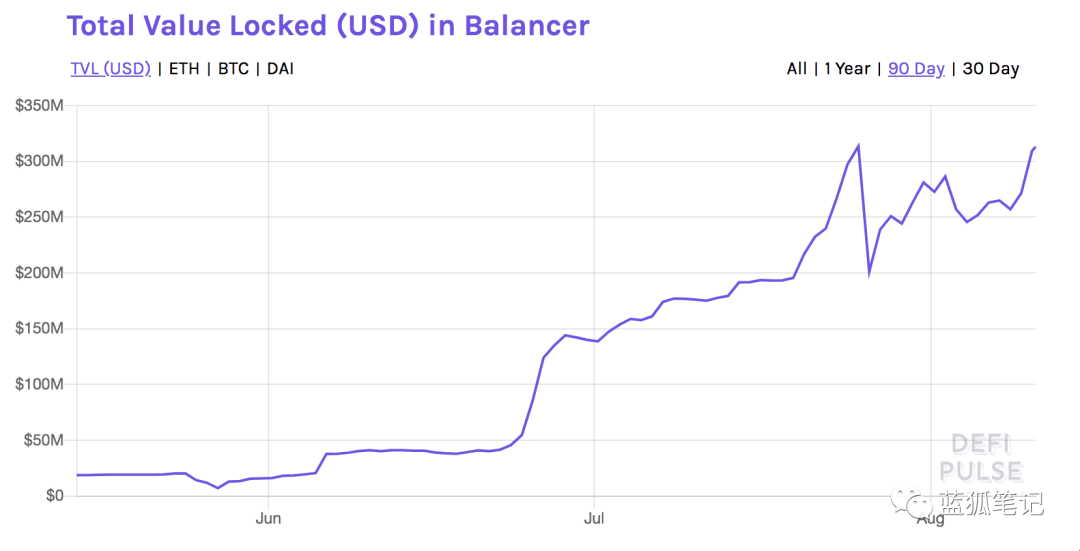Image resolution: width=1080 pixels, height=551 pixels.
Task: Click the WeChat logo icon watermark
Action: tap(909, 501)
